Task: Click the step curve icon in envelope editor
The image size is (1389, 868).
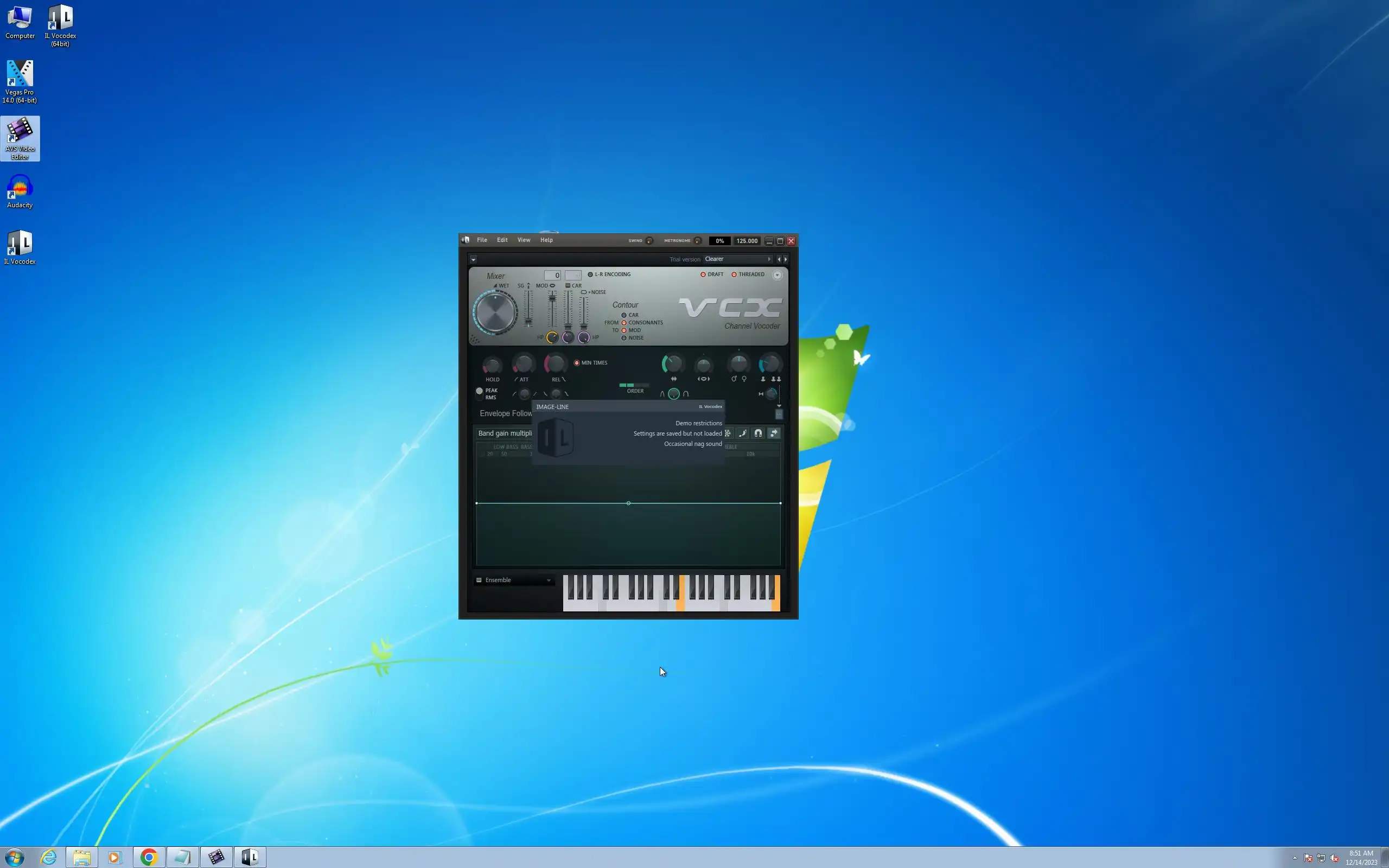Action: (x=742, y=433)
